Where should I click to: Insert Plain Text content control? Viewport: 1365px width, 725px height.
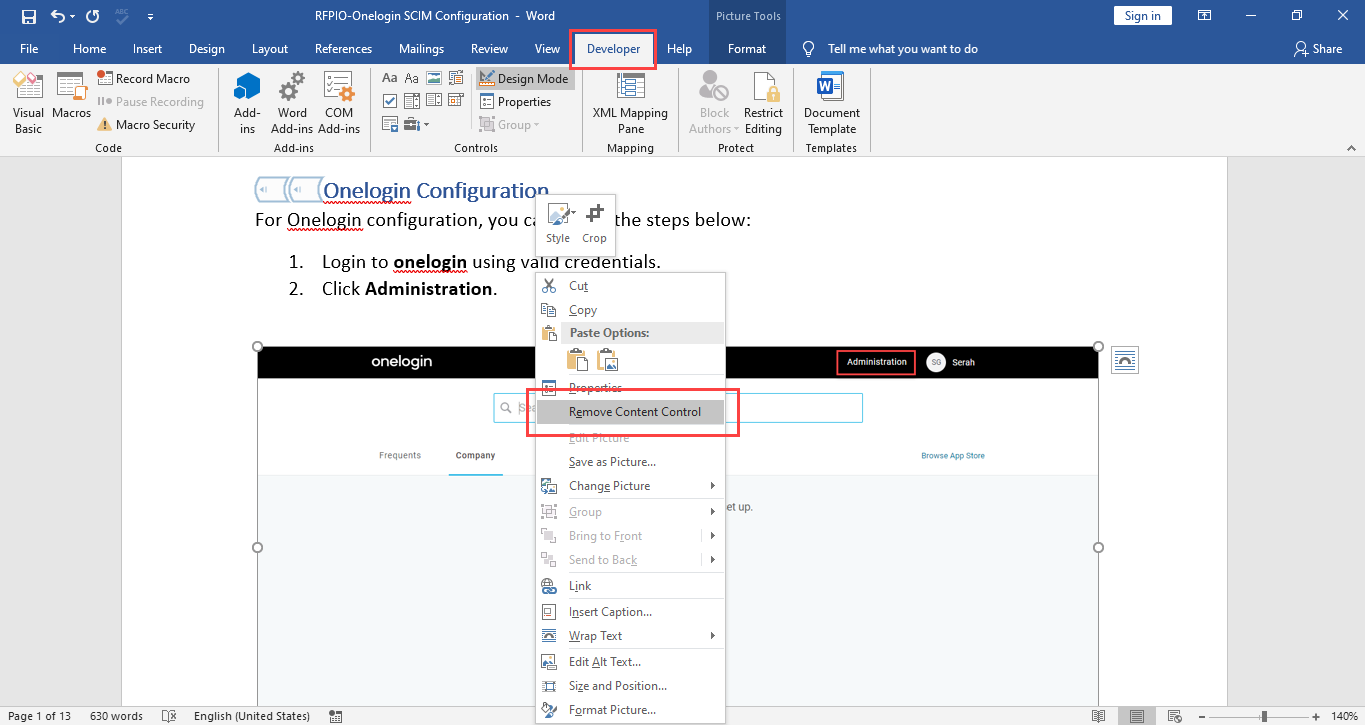[412, 78]
